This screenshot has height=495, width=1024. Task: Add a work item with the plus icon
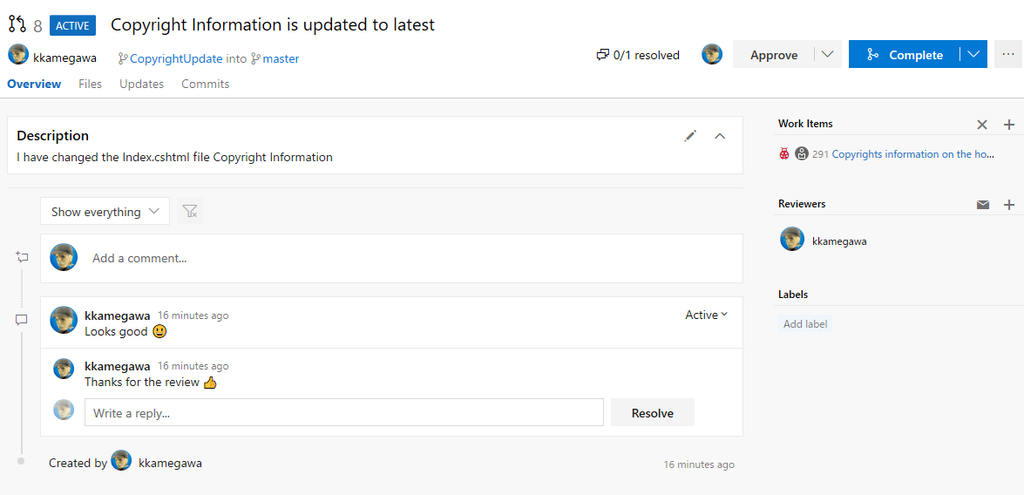click(1009, 124)
